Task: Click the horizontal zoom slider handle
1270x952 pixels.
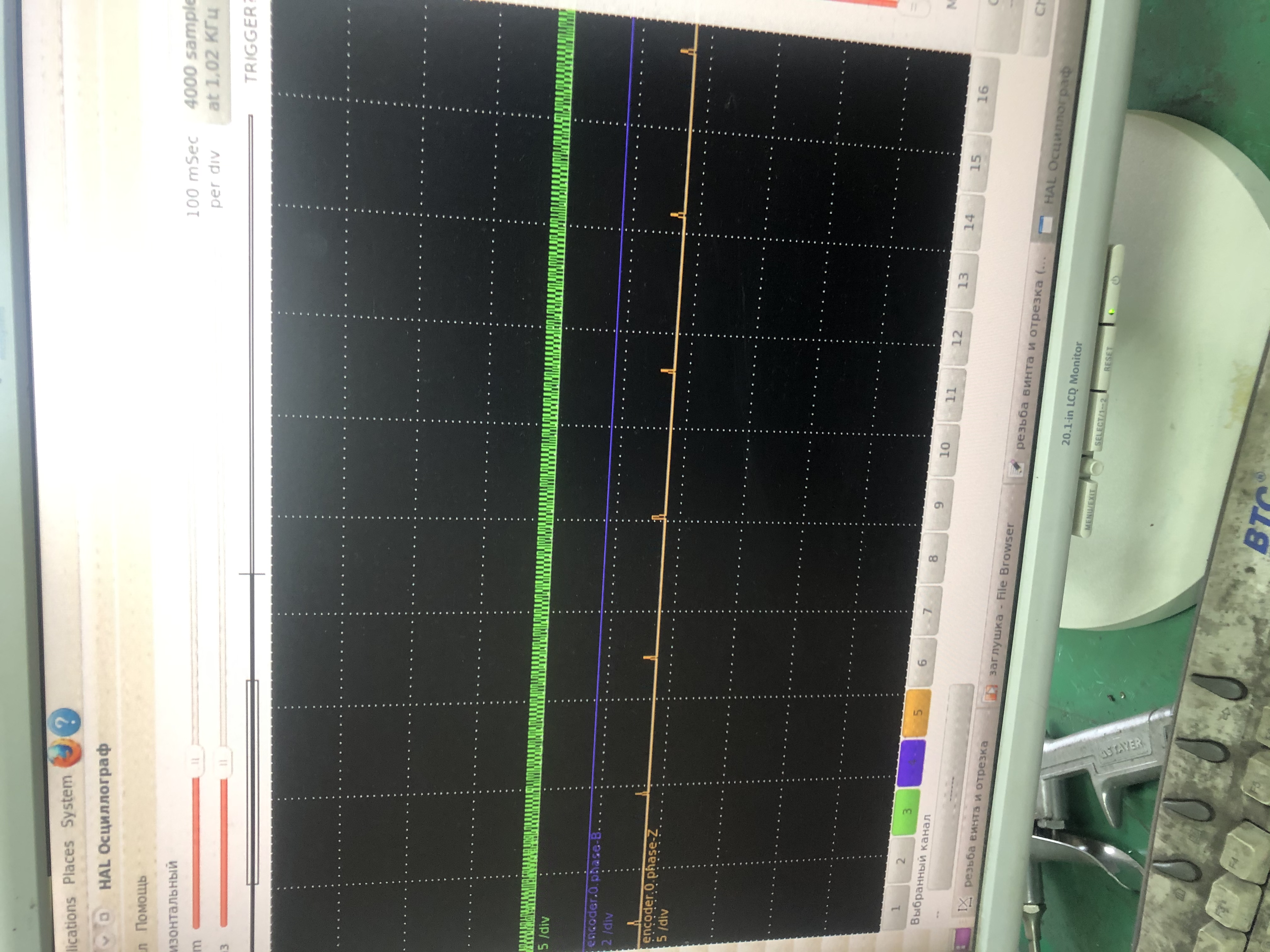Action: tap(195, 762)
